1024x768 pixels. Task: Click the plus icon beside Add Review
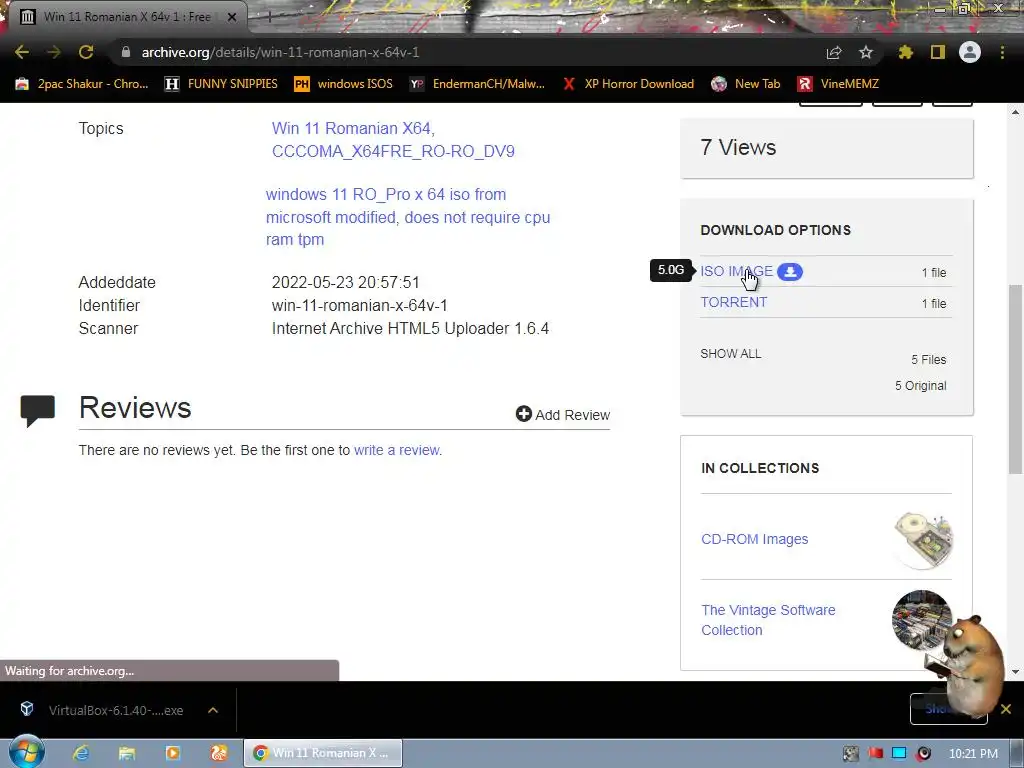coord(524,414)
